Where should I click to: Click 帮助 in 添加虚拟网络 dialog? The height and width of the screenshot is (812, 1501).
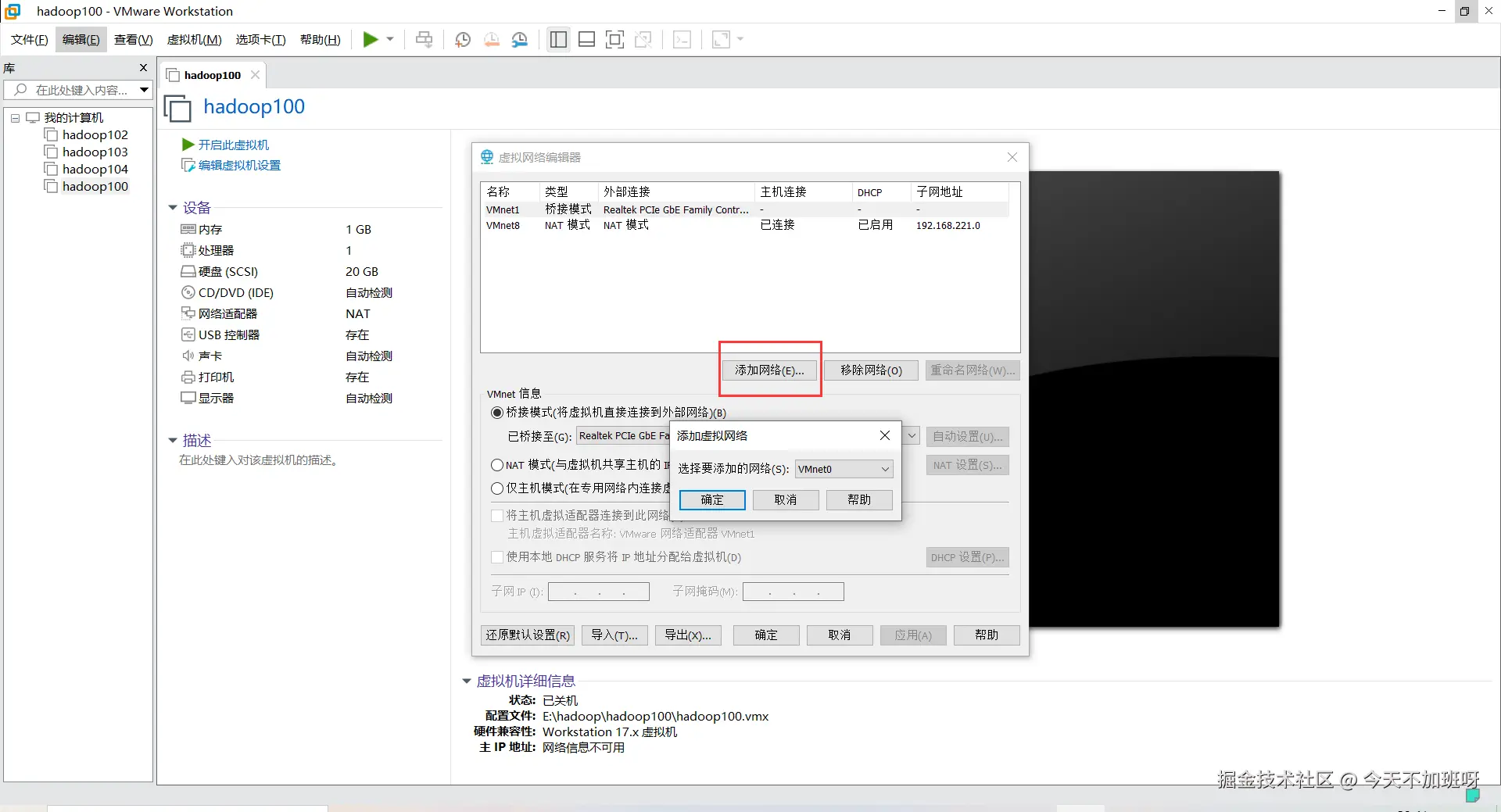click(x=859, y=499)
